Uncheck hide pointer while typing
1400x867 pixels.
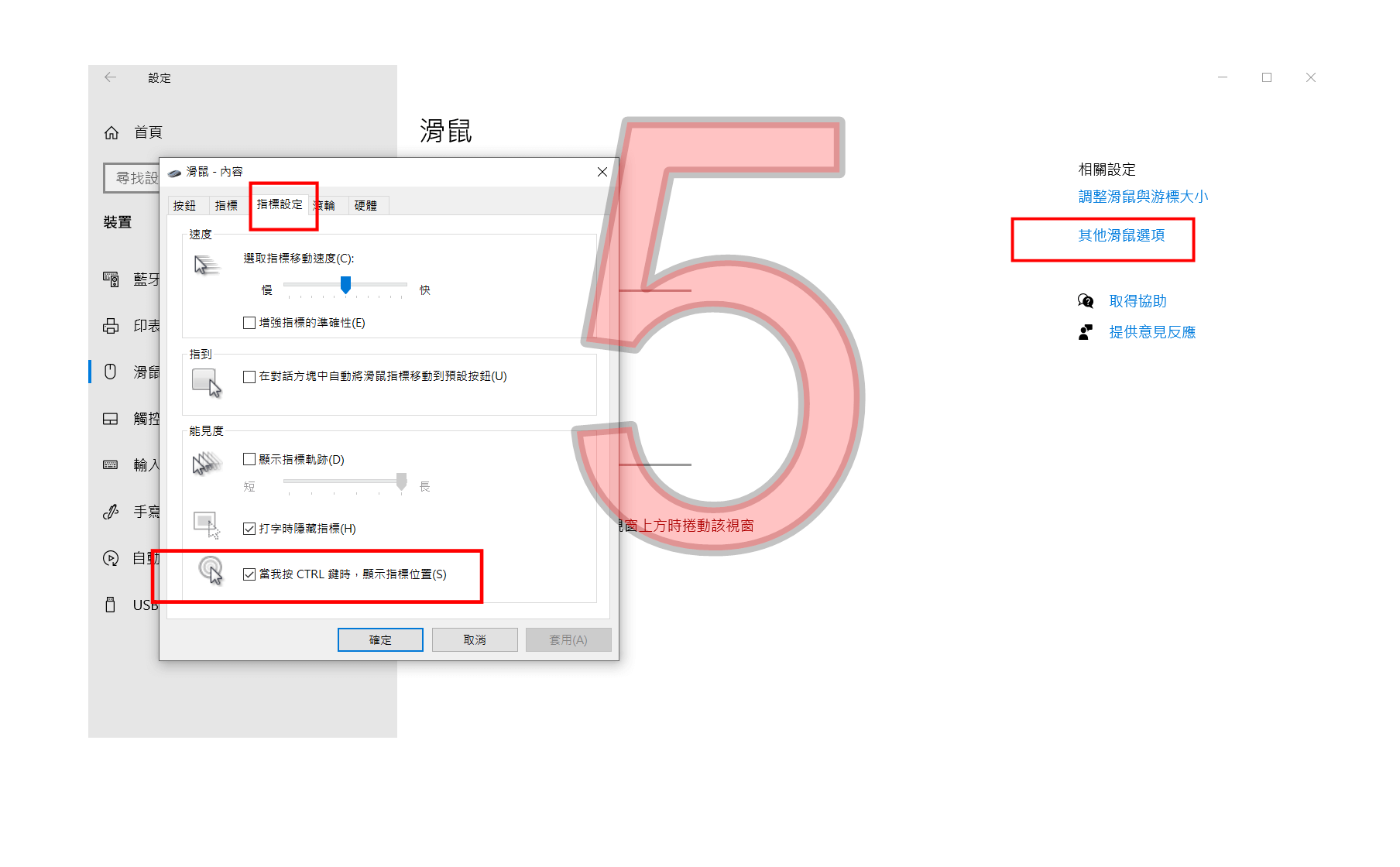tap(249, 529)
